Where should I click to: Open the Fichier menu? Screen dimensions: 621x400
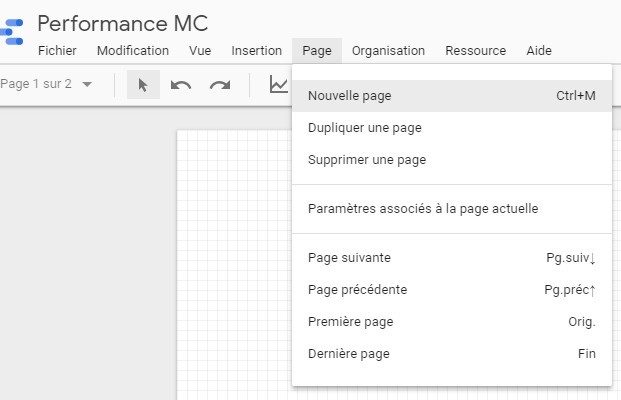pyautogui.click(x=57, y=51)
